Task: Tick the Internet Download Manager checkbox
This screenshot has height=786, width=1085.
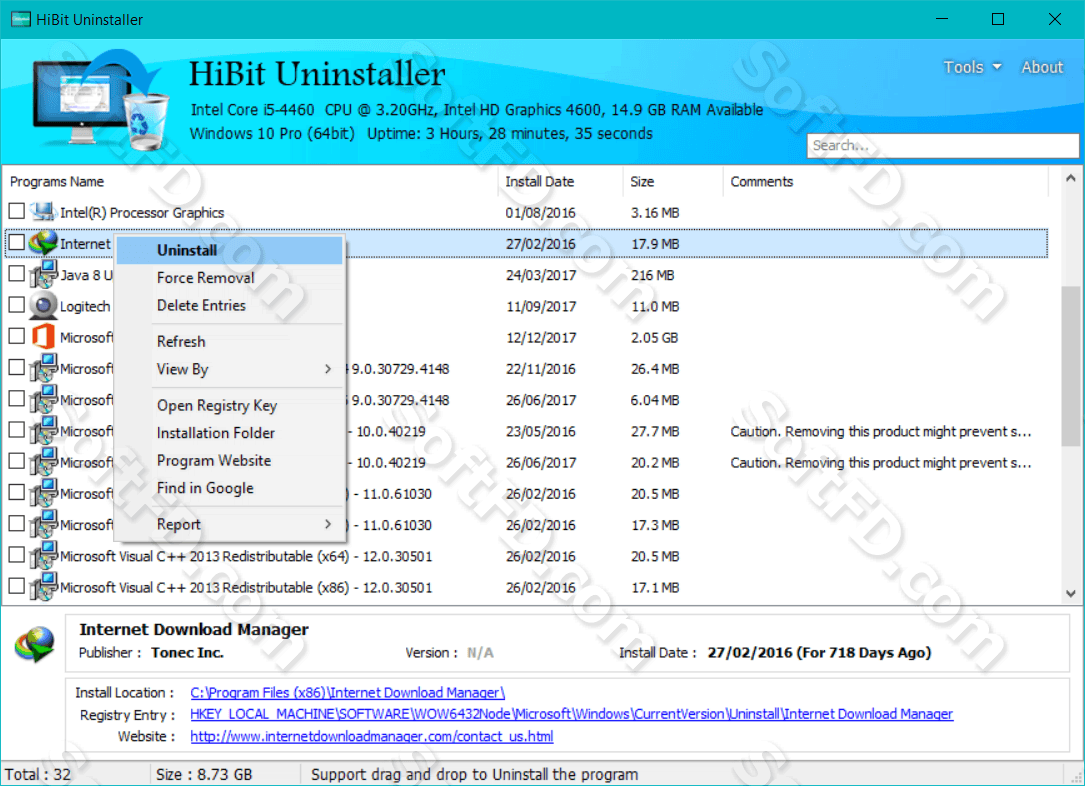Action: 17,242
